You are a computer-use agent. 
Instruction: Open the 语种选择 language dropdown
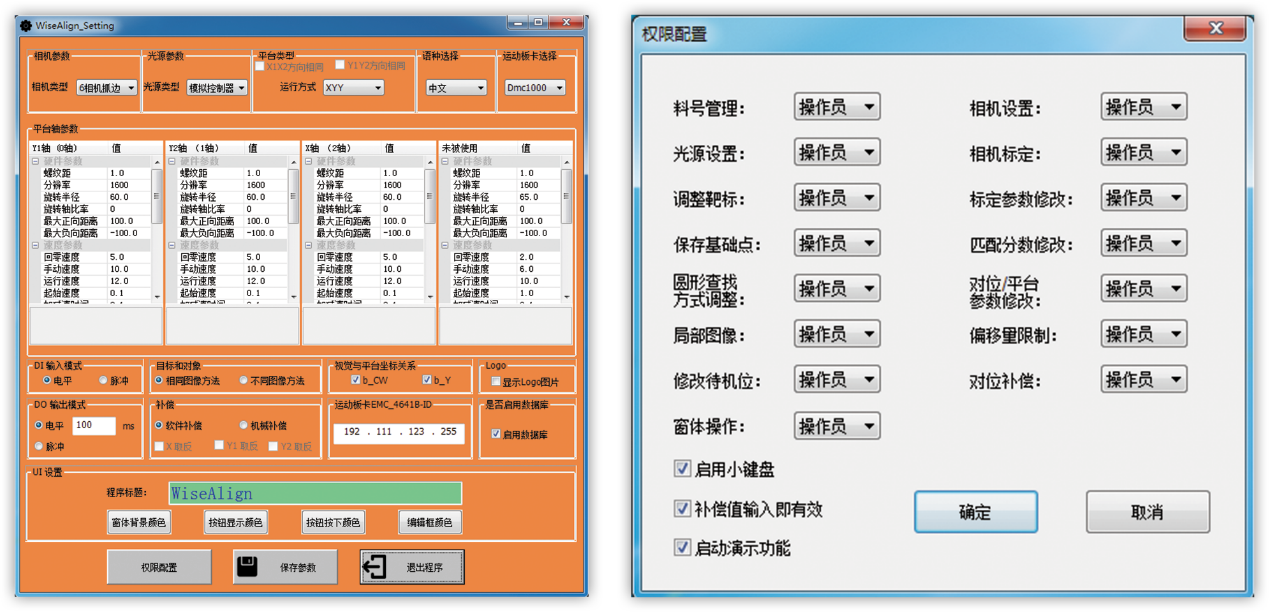[456, 88]
